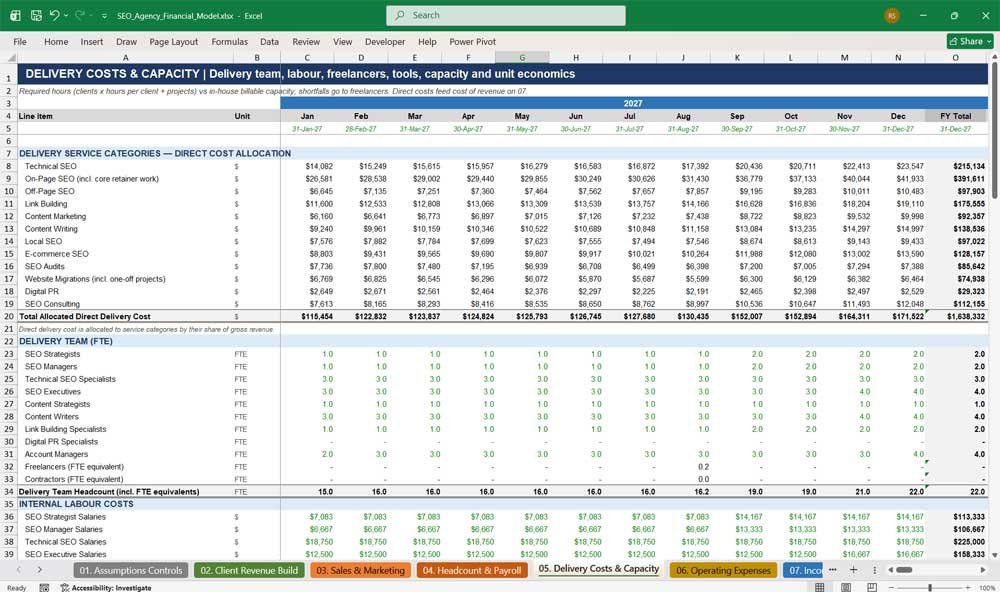Image resolution: width=1000 pixels, height=592 pixels.
Task: Open the File menu
Action: pyautogui.click(x=20, y=41)
